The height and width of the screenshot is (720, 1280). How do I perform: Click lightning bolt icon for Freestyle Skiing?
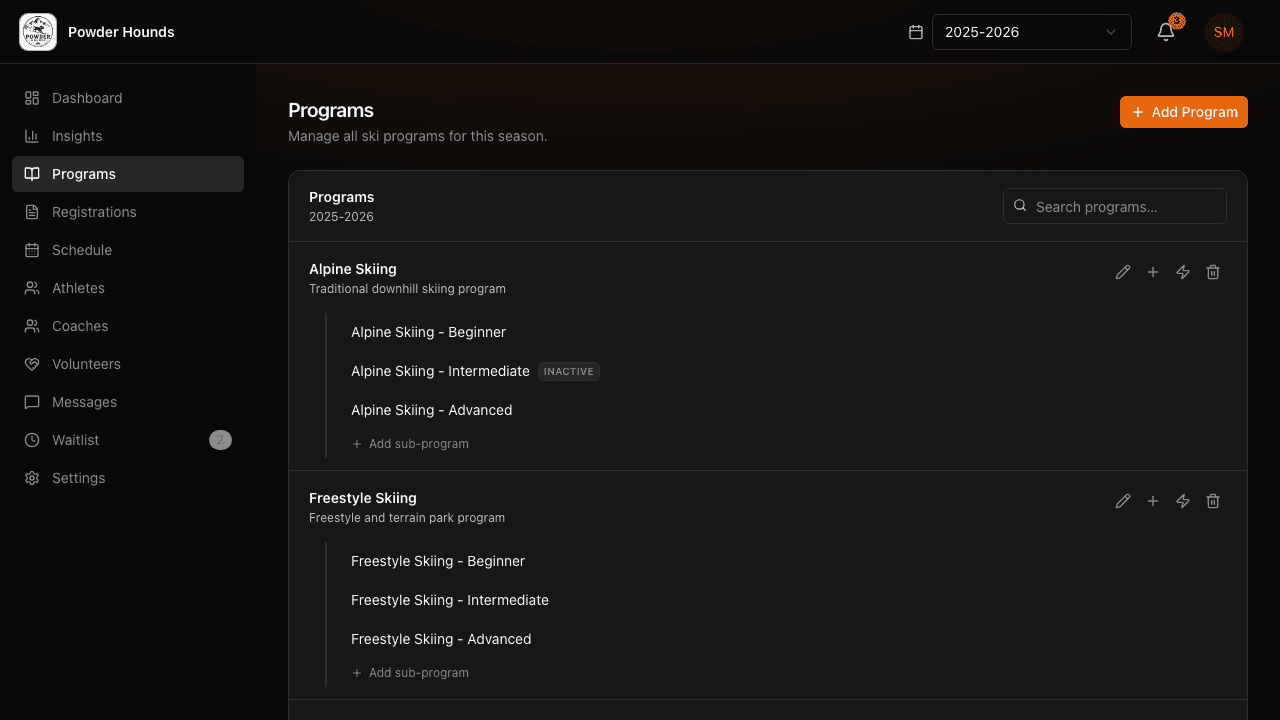1183,501
